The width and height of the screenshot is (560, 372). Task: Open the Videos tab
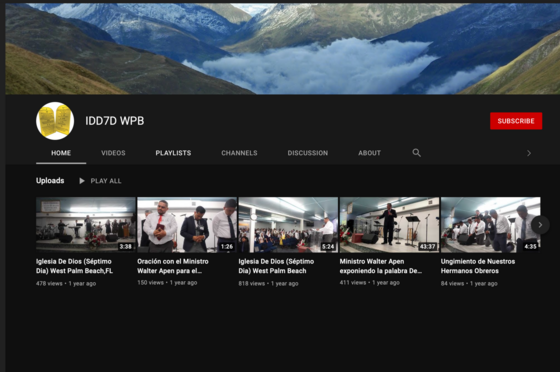click(113, 153)
